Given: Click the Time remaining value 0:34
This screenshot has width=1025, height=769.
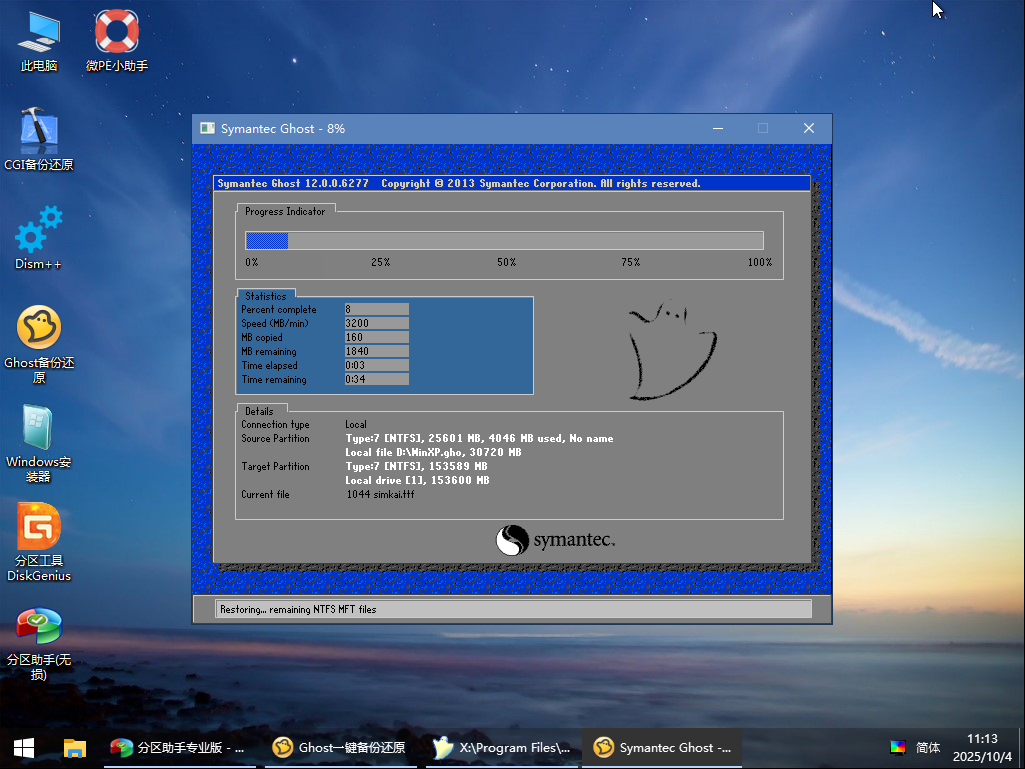Looking at the screenshot, I should [x=377, y=379].
